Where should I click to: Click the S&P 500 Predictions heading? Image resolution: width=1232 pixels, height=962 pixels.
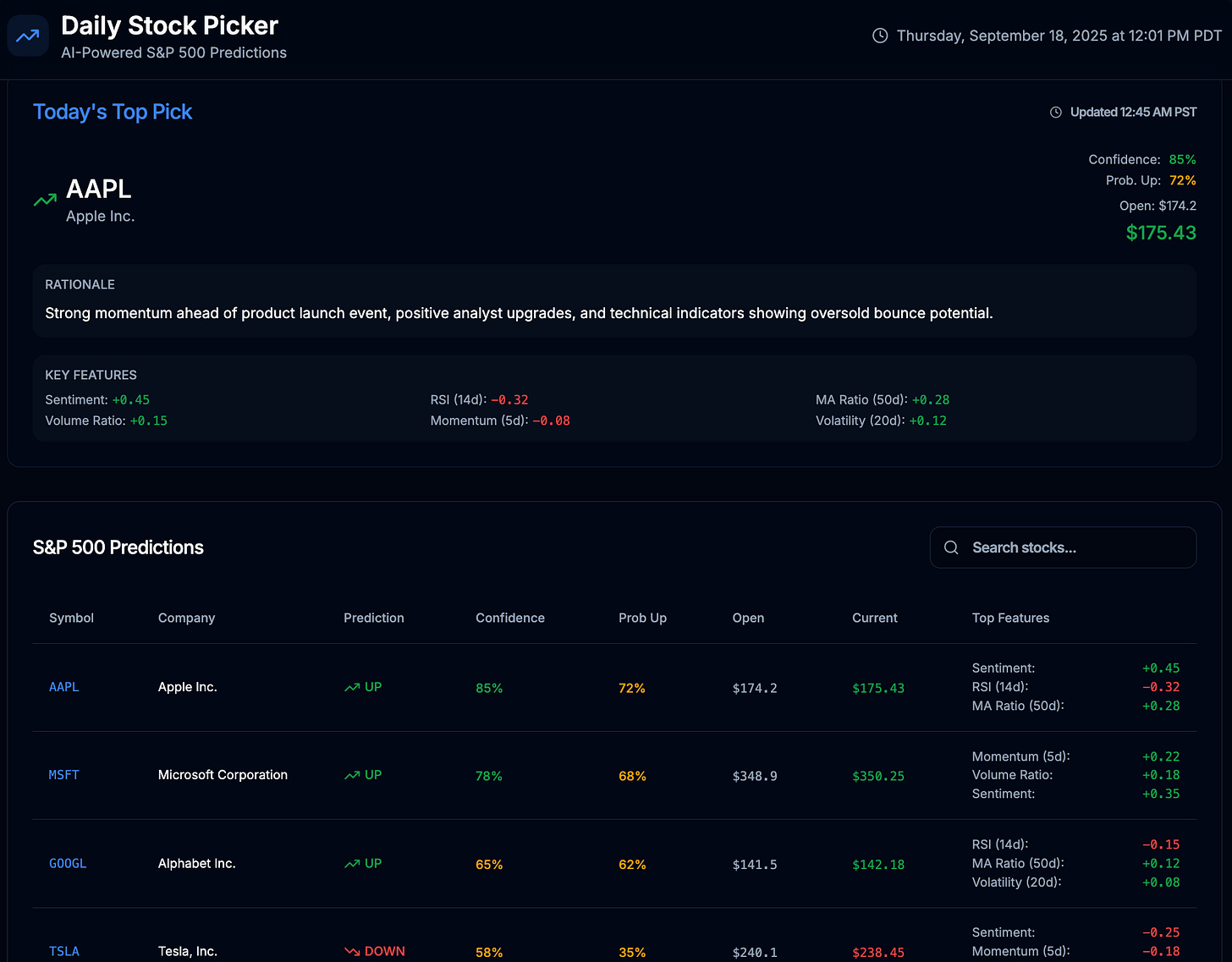[x=118, y=547]
